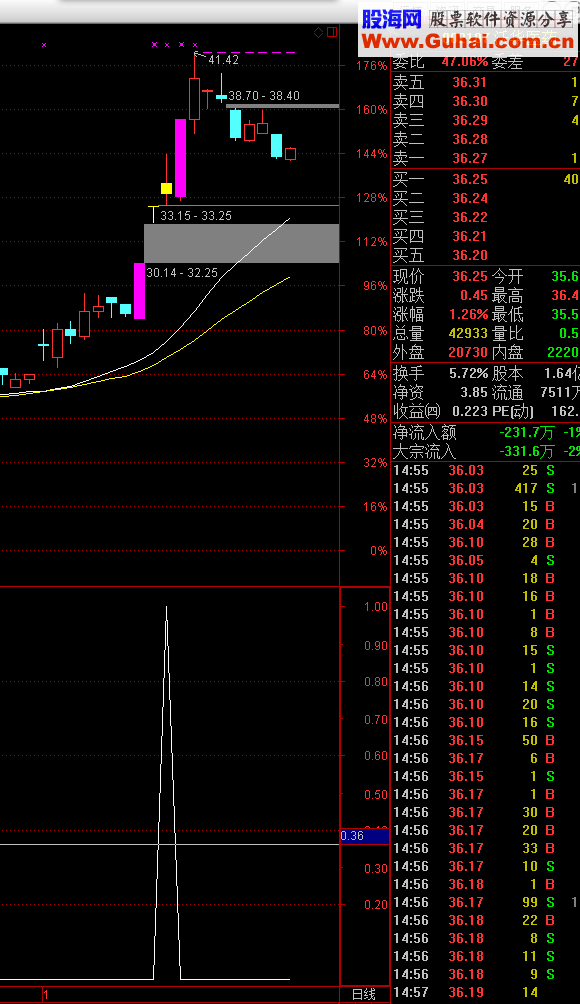Click the 外盘 20730 value
This screenshot has height=1004, width=580.
(469, 352)
